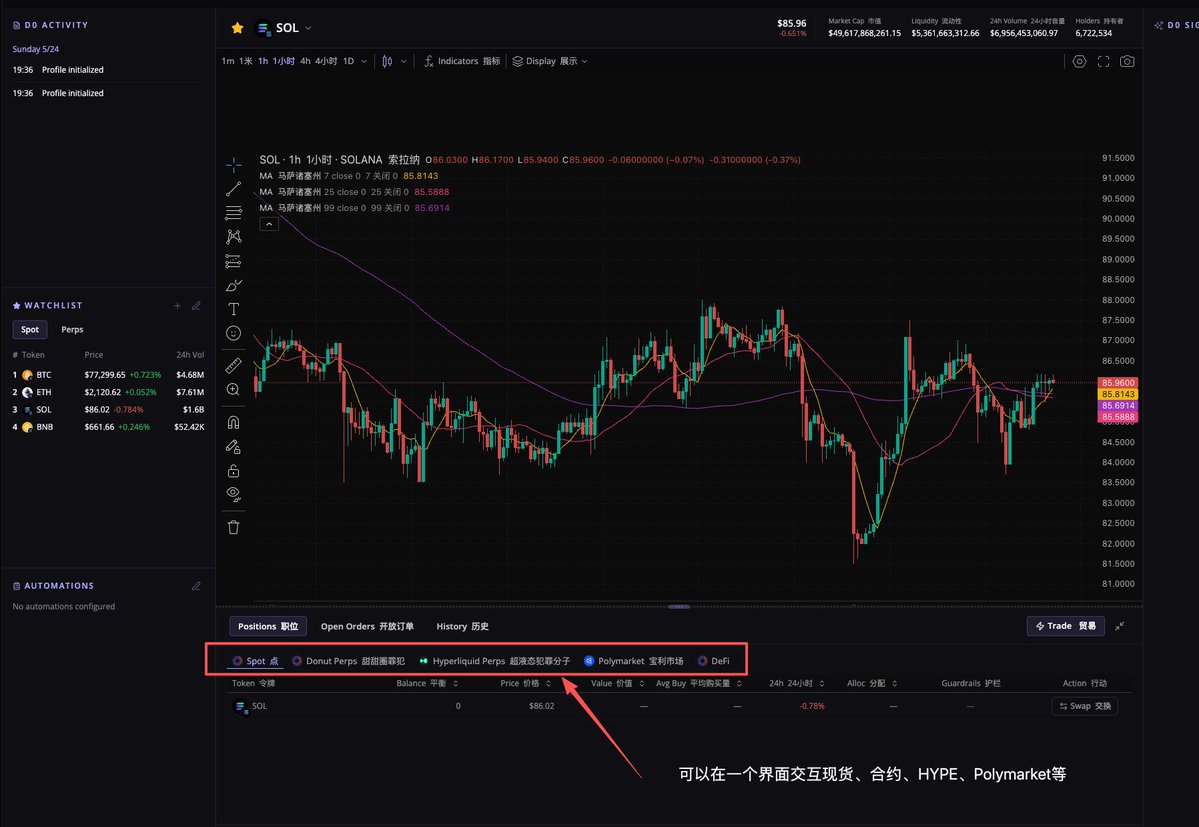Open ETH row in the watchlist
The height and width of the screenshot is (827, 1199).
click(x=108, y=392)
